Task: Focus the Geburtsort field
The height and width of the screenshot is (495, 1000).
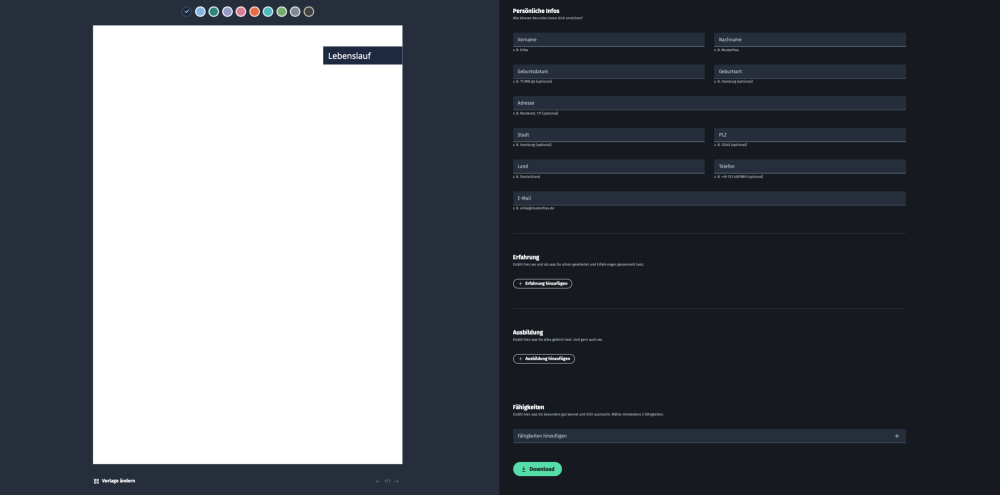Action: [810, 71]
